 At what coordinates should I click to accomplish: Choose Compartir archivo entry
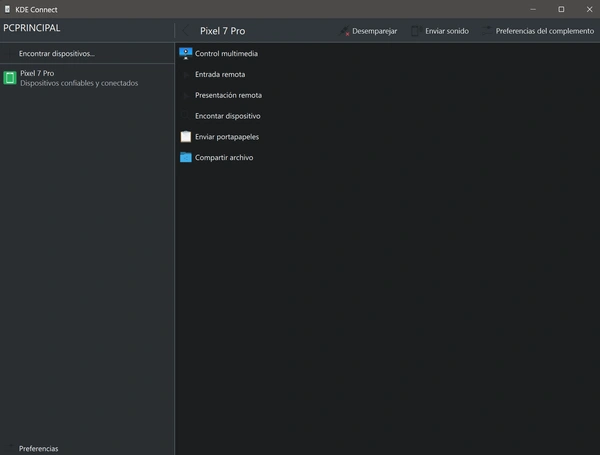[x=387, y=157]
